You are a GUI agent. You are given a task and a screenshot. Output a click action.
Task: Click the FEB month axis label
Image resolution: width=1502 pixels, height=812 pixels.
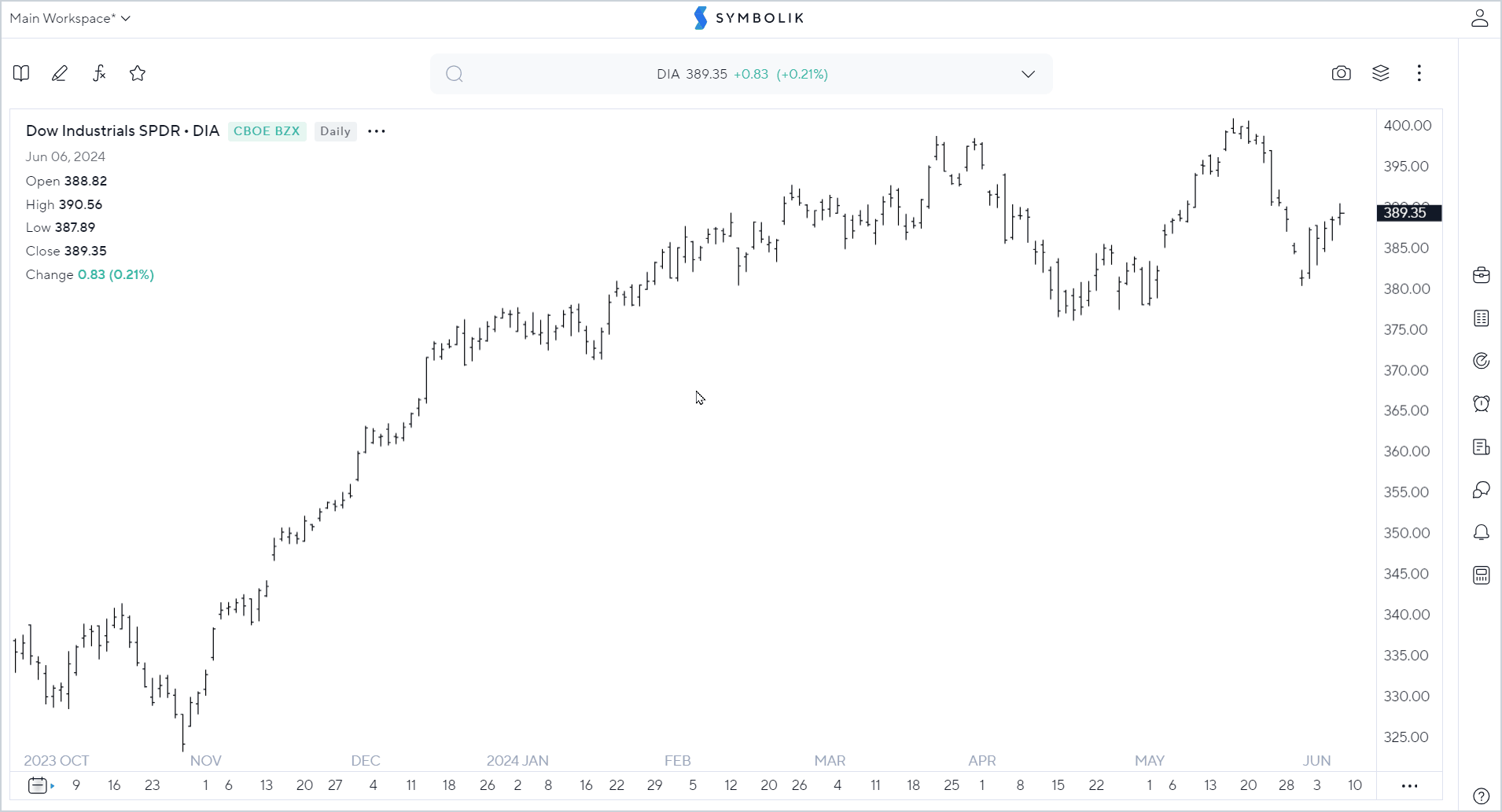[678, 761]
